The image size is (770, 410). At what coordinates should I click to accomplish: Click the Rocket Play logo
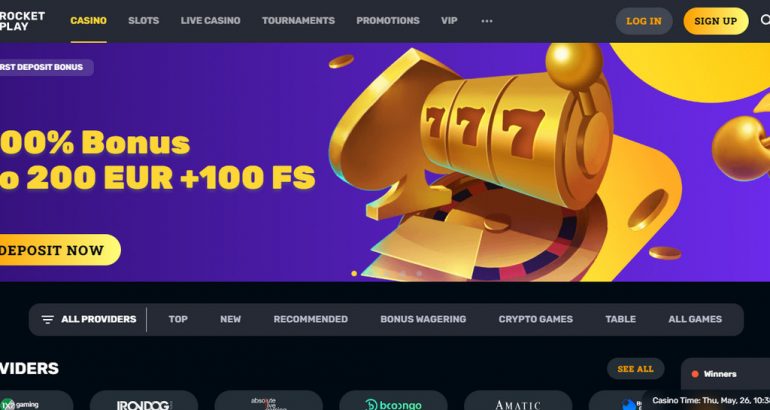point(22,21)
